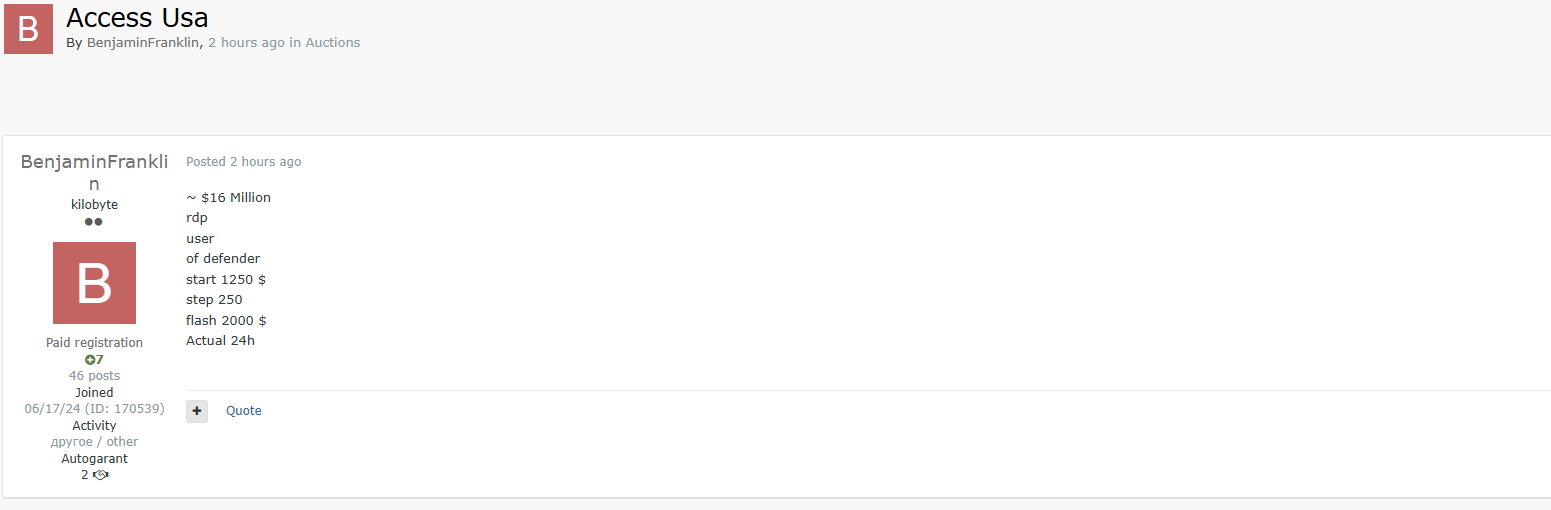Click the 'Access Usa' thread title
The width and height of the screenshot is (1551, 510).
click(x=137, y=17)
